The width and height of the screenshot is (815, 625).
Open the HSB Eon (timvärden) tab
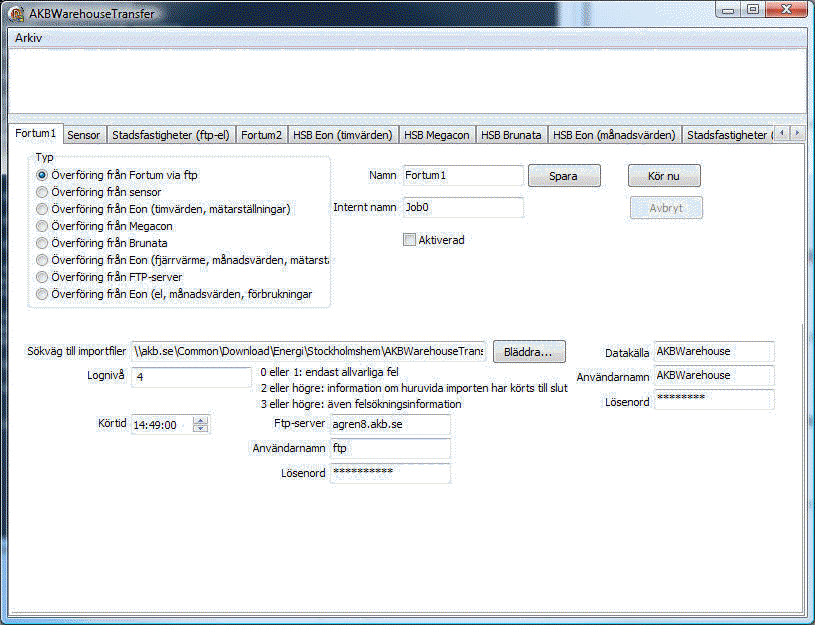tap(343, 135)
